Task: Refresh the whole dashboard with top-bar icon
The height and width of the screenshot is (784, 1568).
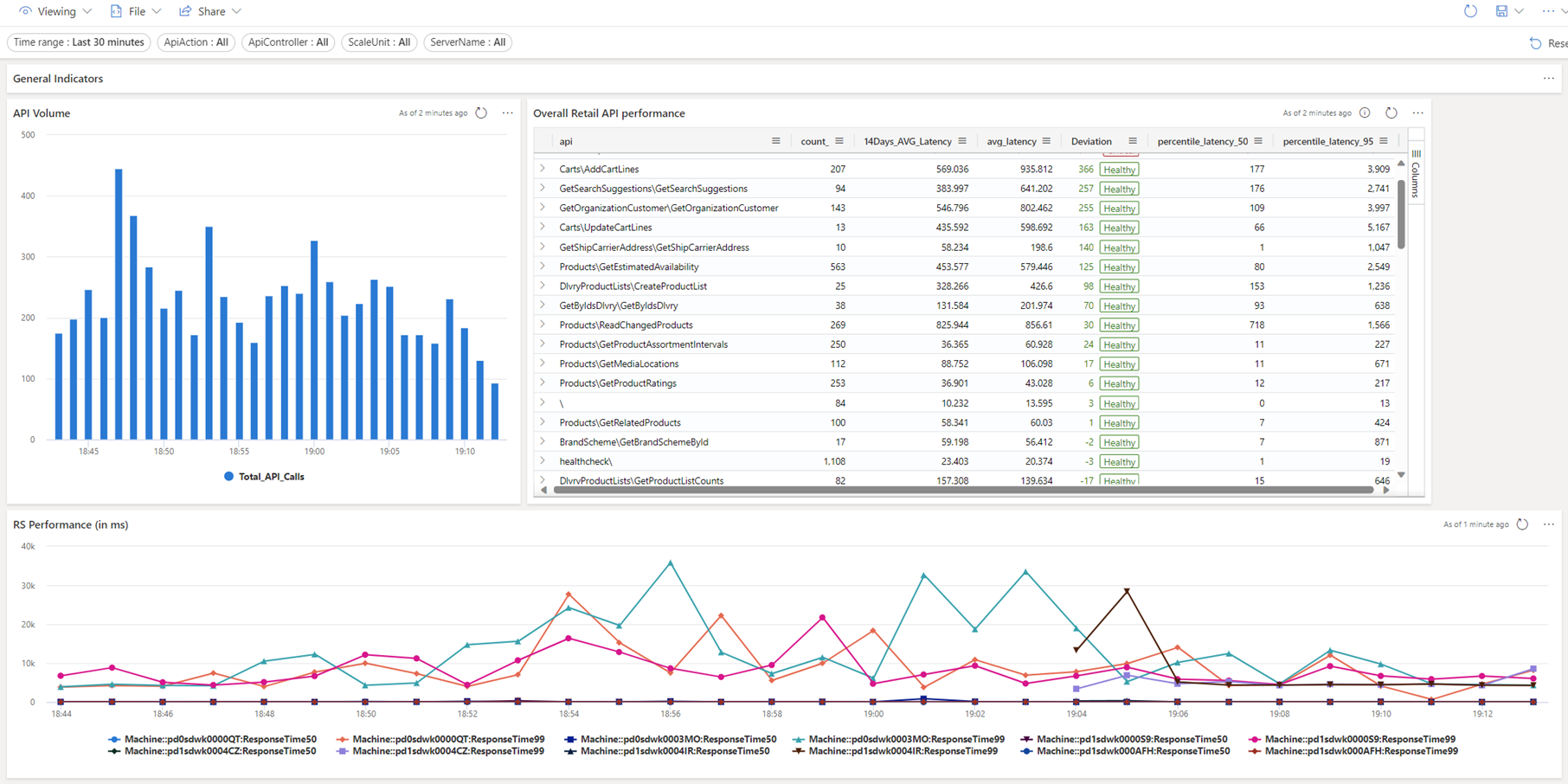Action: 1470,11
